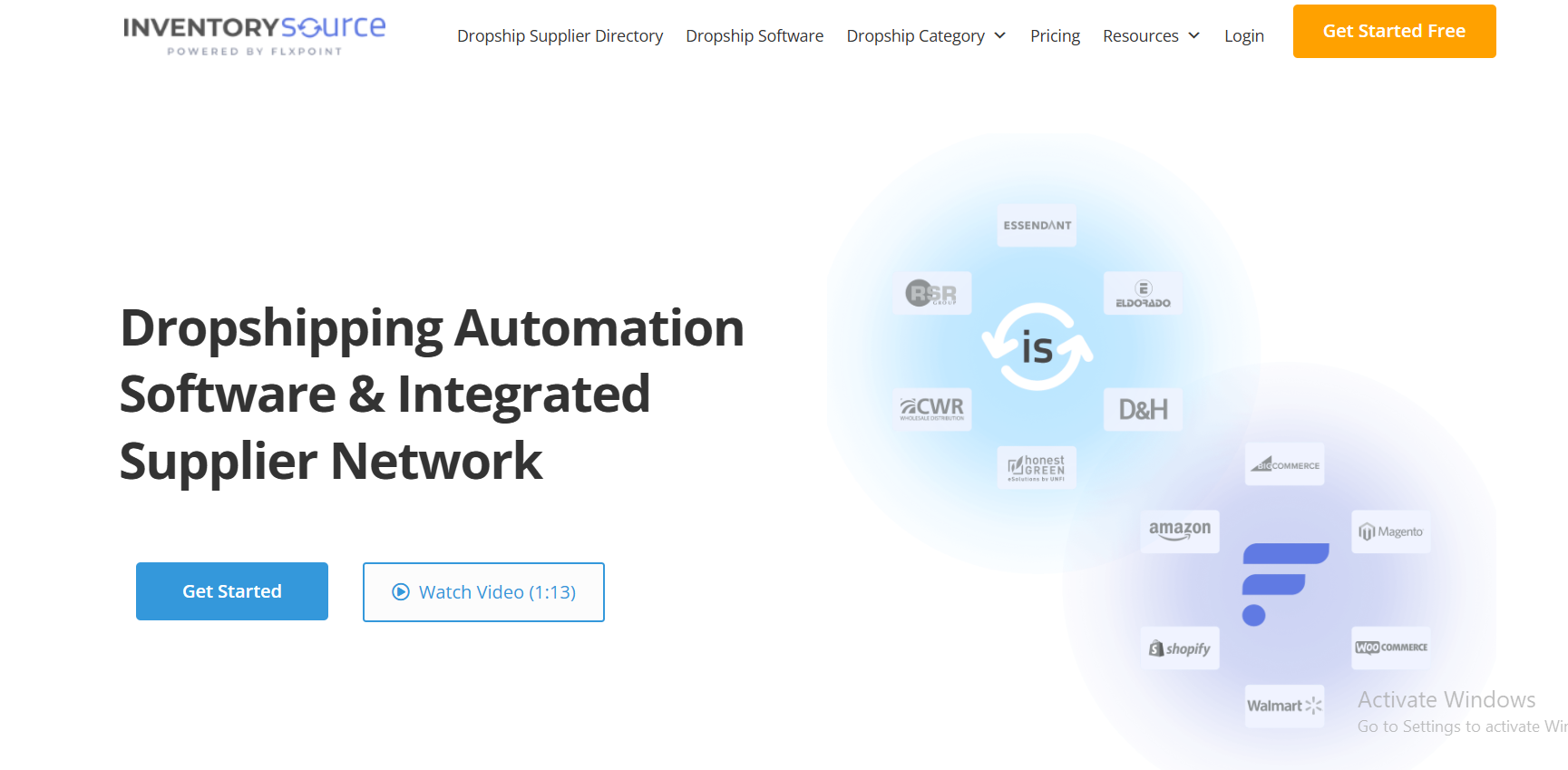Click the Amazon platform logo
The height and width of the screenshot is (770, 1568).
[1179, 531]
